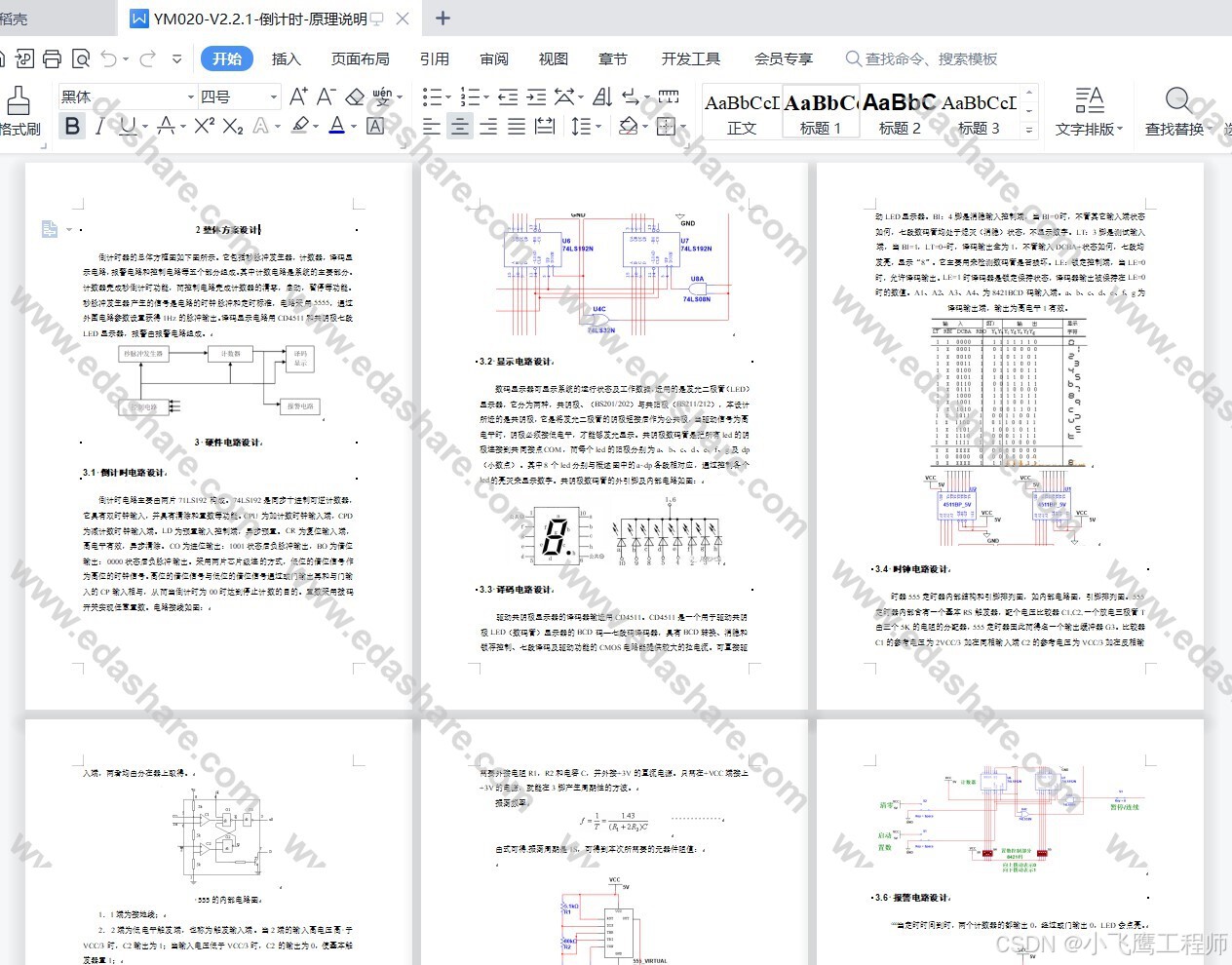Open the 视图 (View) tab
The height and width of the screenshot is (965, 1232).
click(554, 58)
